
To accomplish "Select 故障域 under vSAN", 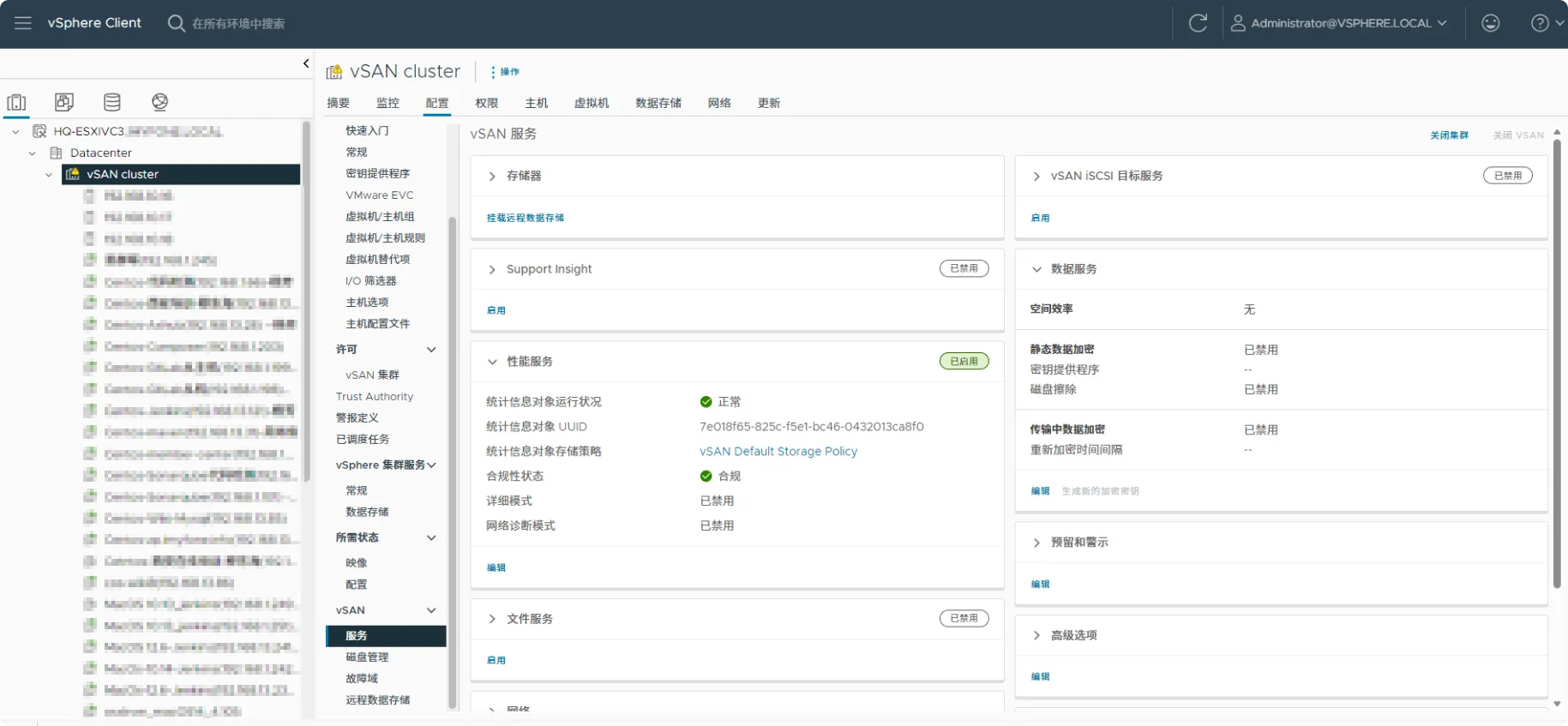I will pyautogui.click(x=361, y=679).
